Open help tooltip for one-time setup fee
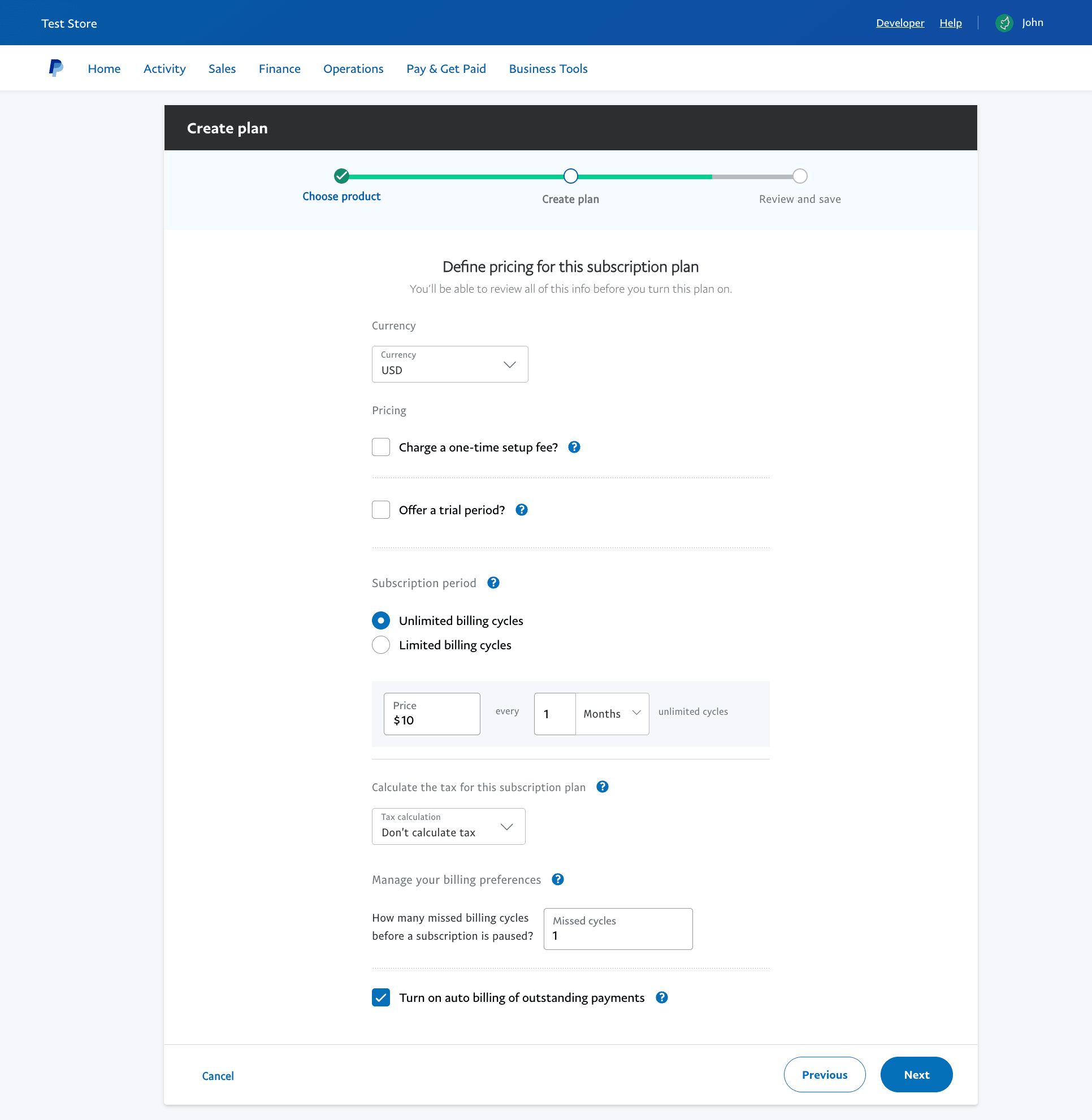This screenshot has height=1120, width=1092. (574, 447)
